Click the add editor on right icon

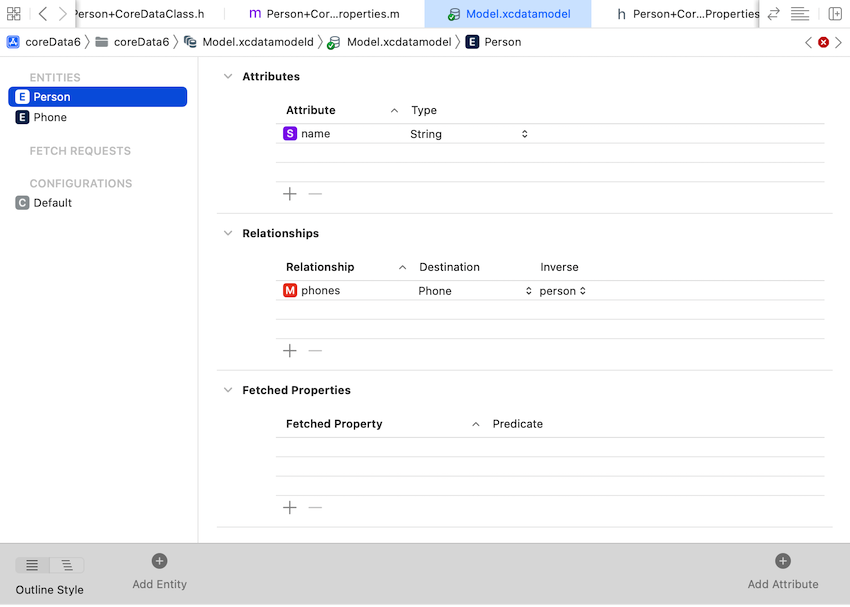point(835,14)
